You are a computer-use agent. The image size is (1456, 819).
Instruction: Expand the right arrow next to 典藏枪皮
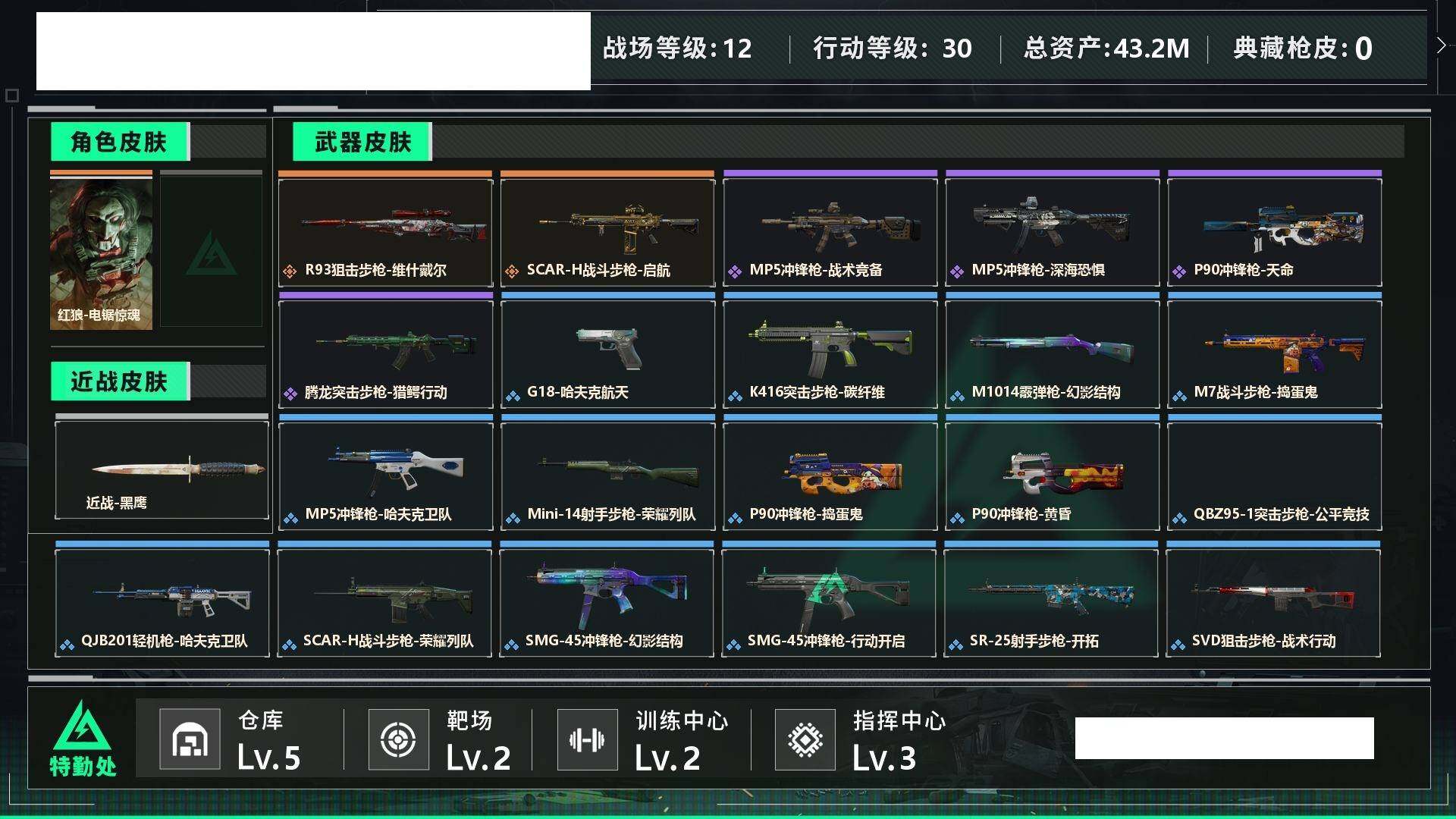[1441, 45]
